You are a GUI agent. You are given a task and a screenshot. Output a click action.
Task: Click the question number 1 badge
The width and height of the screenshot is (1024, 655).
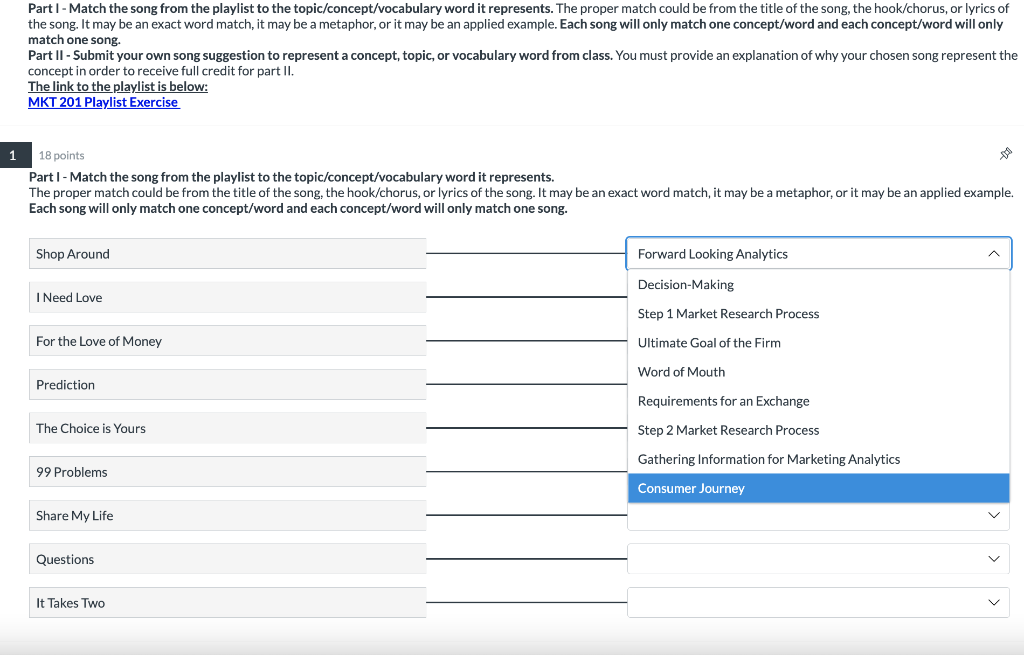coord(14,154)
